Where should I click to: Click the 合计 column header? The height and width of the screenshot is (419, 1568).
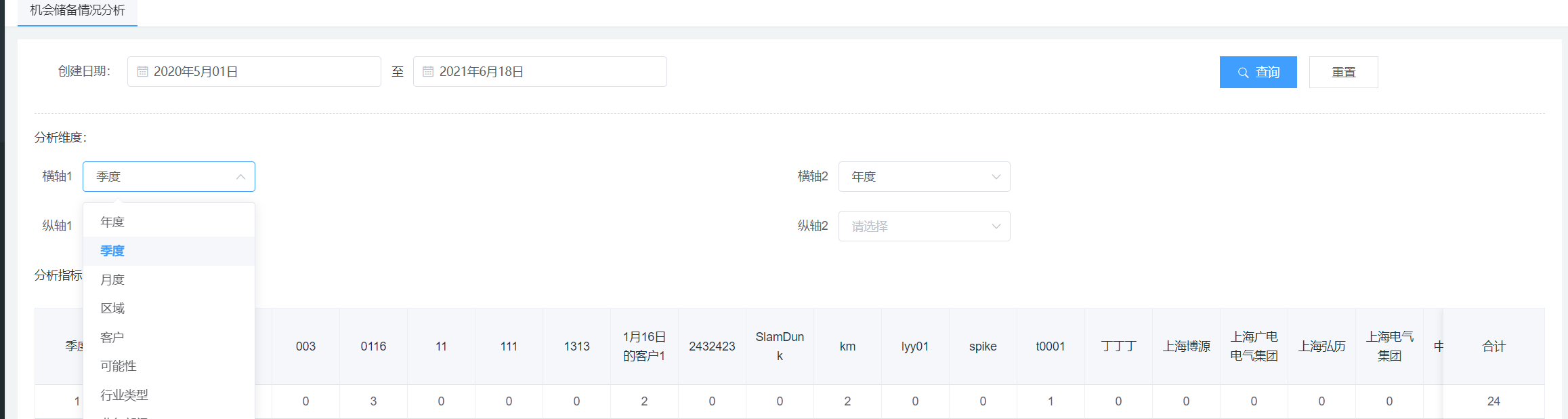(1493, 346)
